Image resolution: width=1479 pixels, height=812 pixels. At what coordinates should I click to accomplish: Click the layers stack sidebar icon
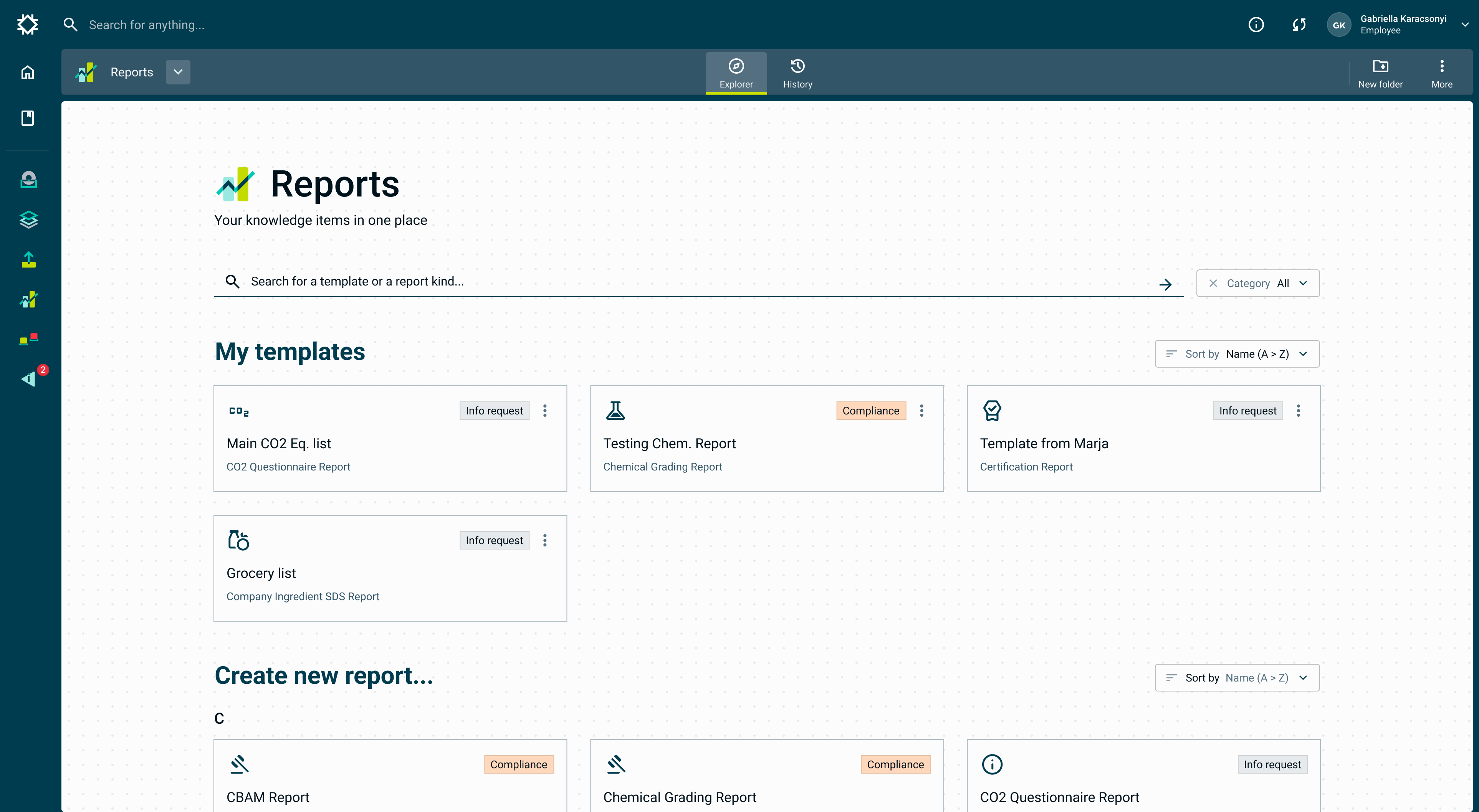click(x=28, y=220)
